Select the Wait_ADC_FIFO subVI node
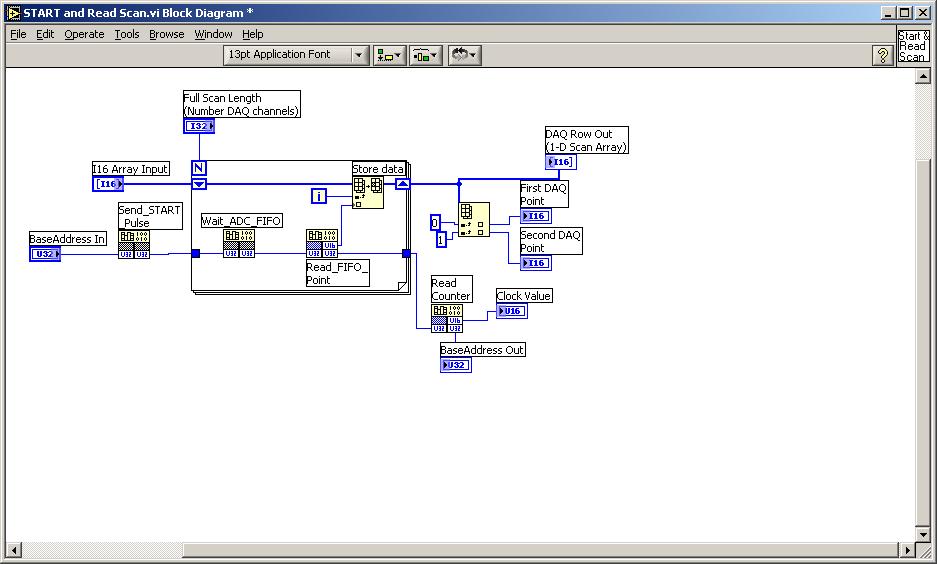Viewport: 937px width, 564px height. click(x=238, y=244)
